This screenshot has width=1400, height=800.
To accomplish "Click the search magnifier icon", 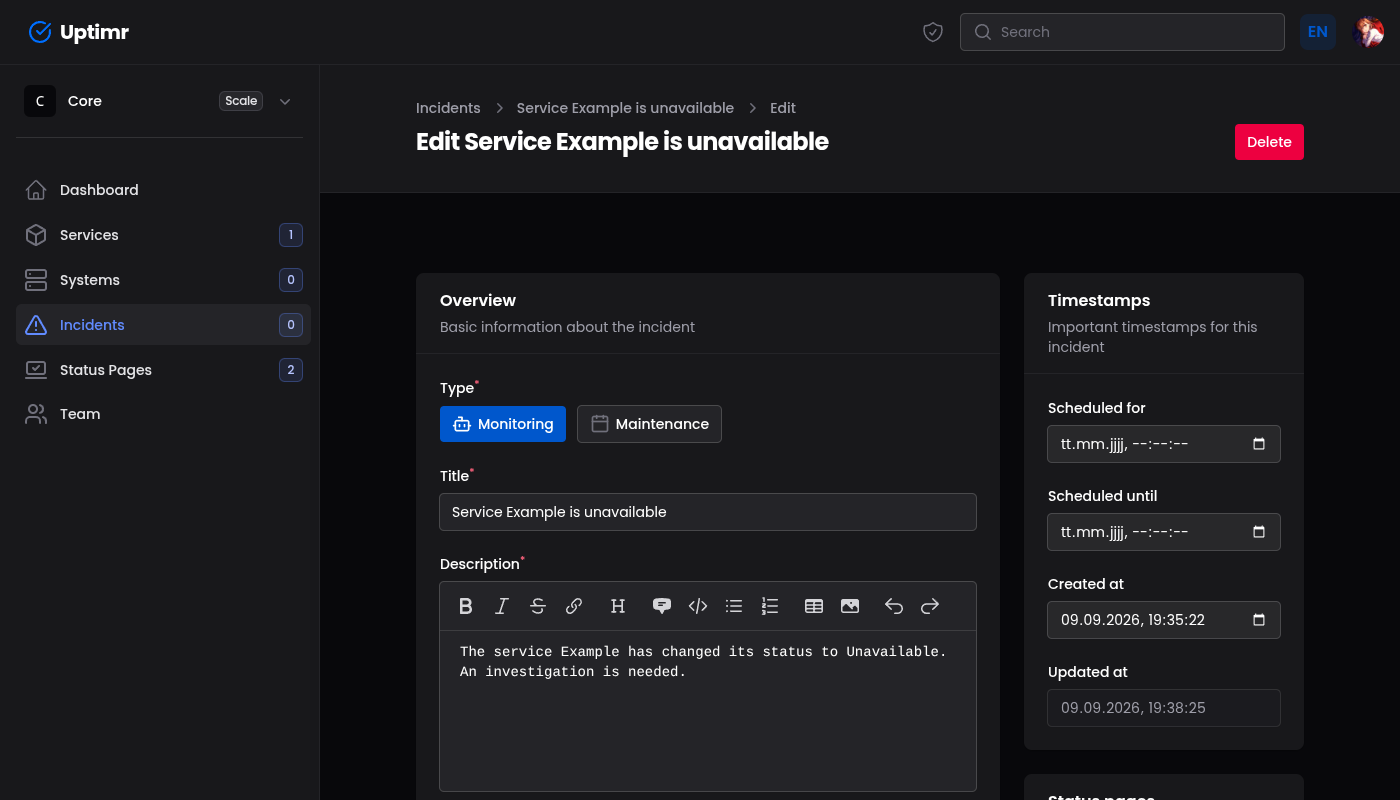I will coord(983,32).
